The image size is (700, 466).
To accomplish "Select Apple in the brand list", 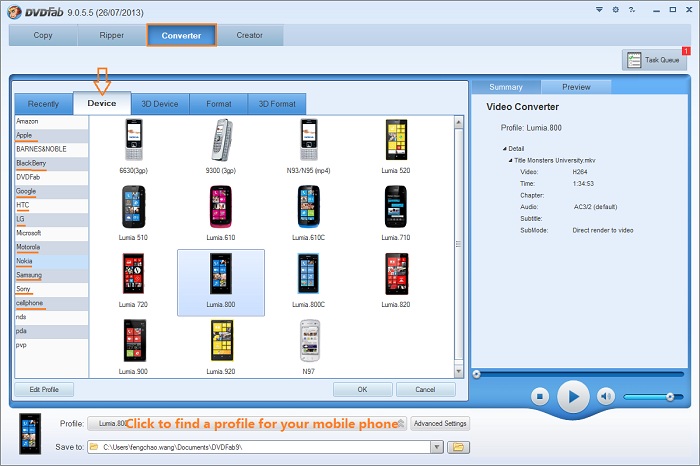I will (51, 135).
